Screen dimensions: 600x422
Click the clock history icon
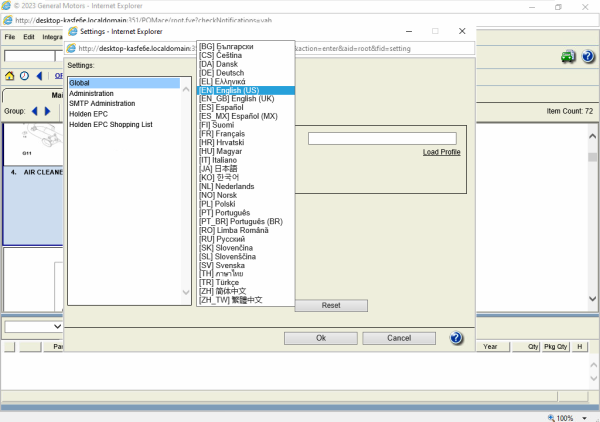(24, 76)
